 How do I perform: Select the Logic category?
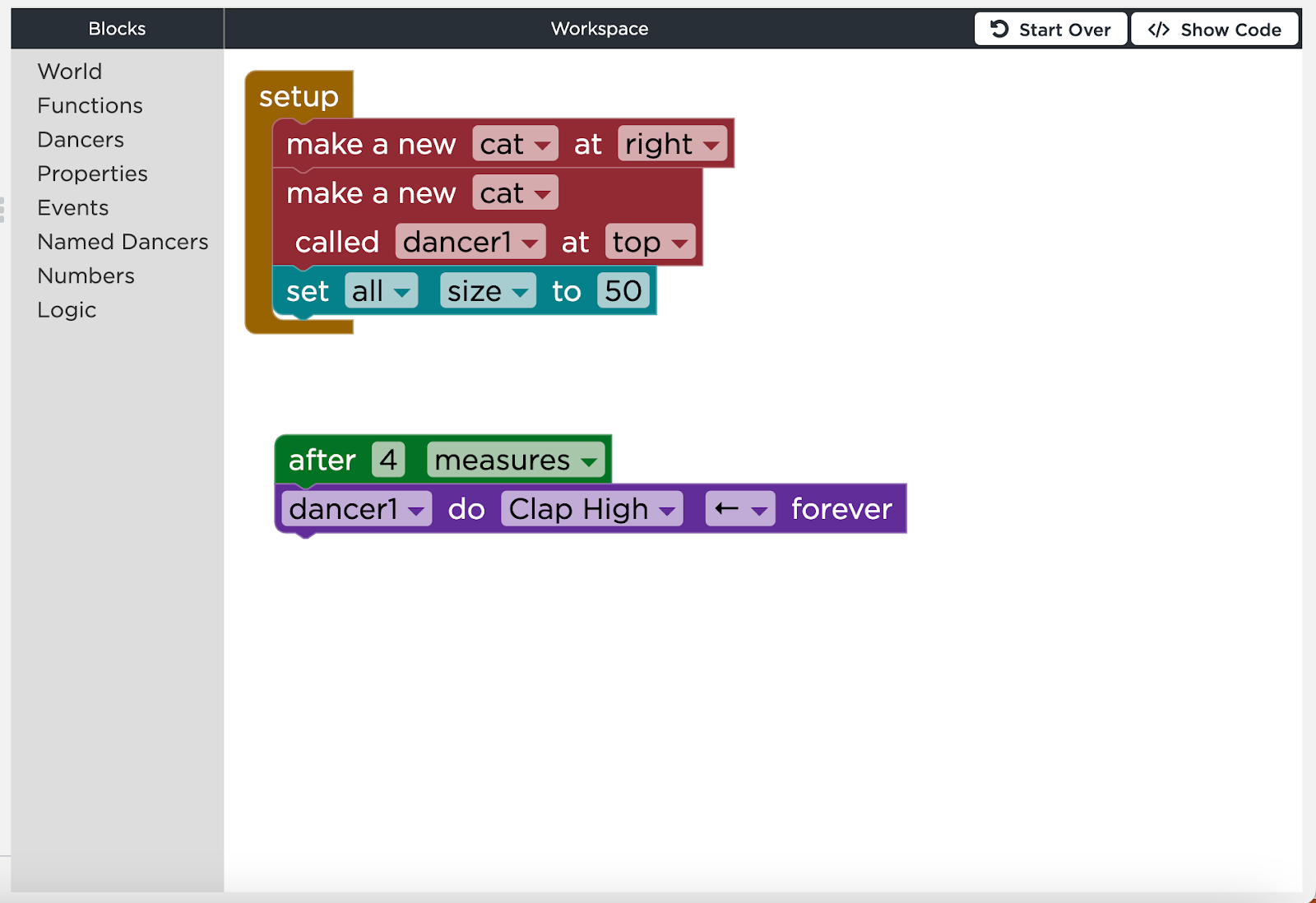[67, 310]
